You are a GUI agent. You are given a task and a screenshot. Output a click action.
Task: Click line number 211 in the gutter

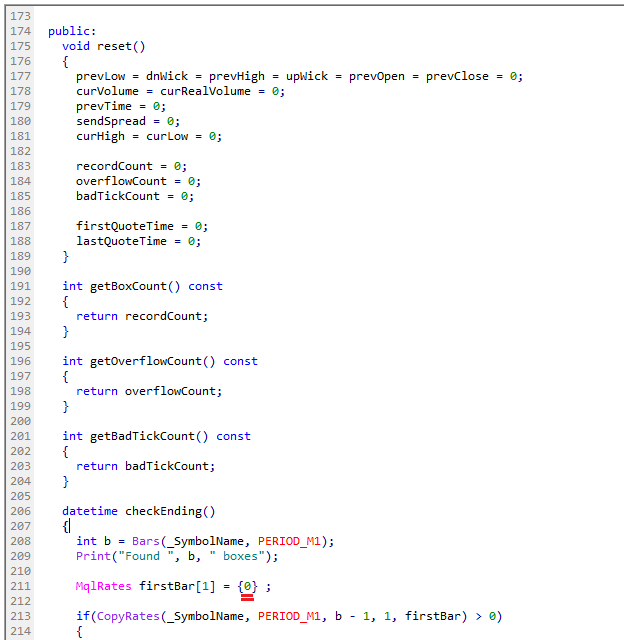20,586
